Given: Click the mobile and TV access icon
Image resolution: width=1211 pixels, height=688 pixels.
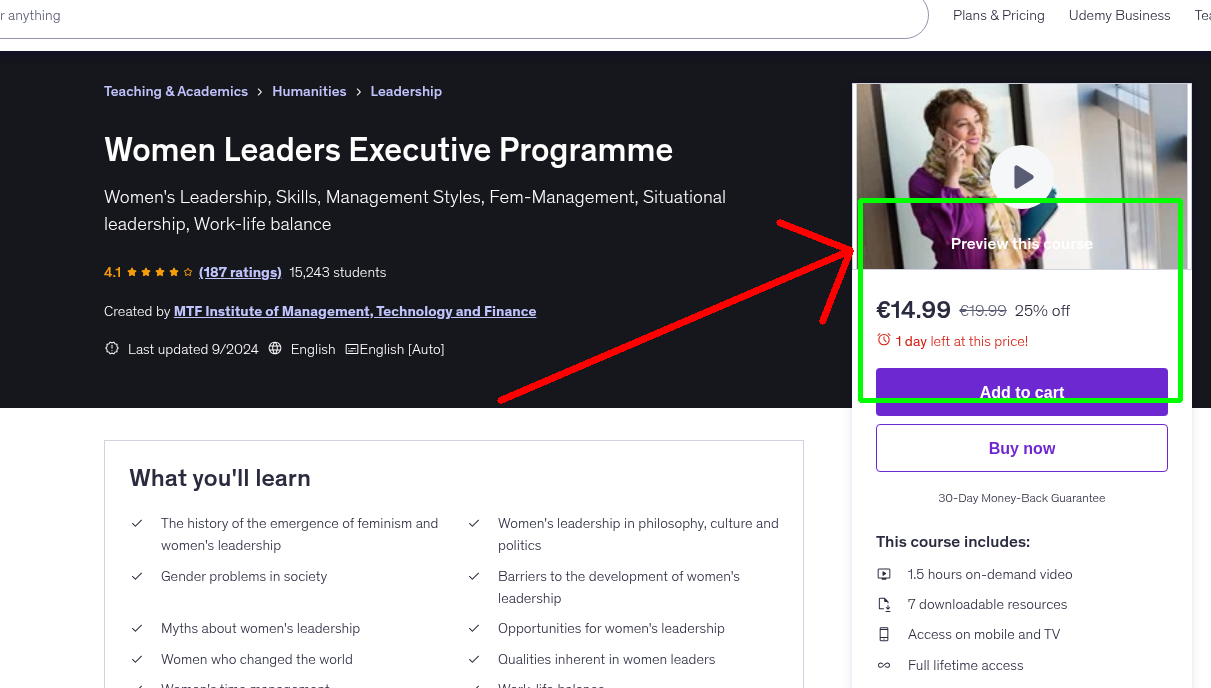Looking at the screenshot, I should [884, 634].
